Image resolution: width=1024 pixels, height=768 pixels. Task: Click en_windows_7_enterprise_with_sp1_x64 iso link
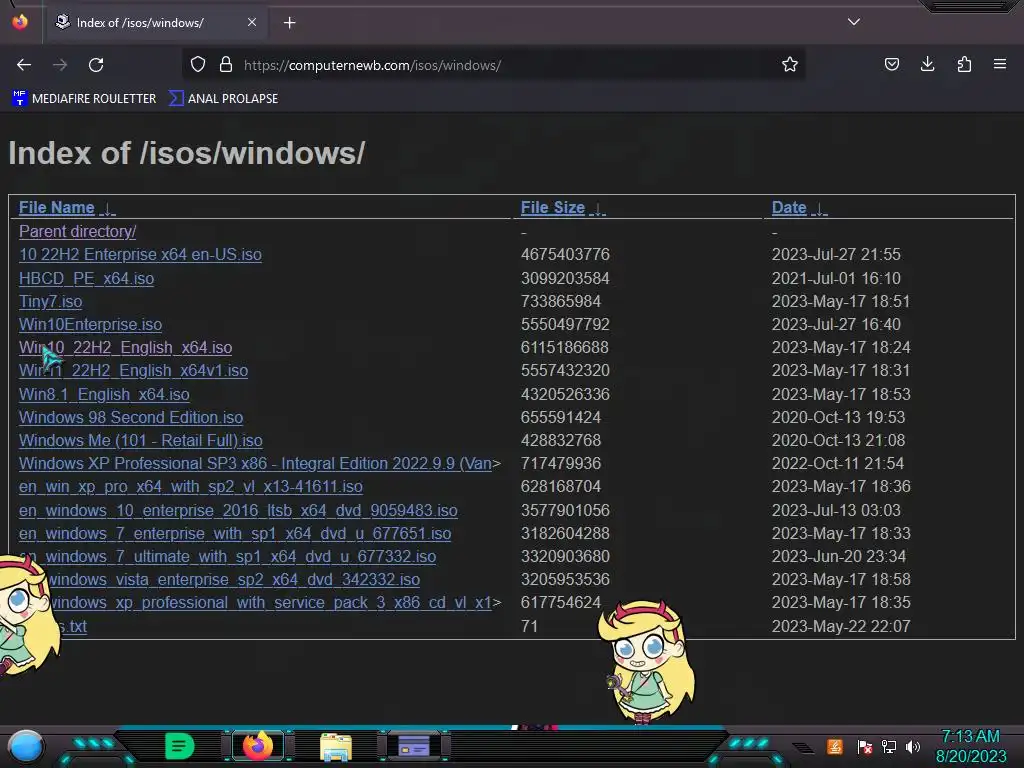[x=235, y=534]
